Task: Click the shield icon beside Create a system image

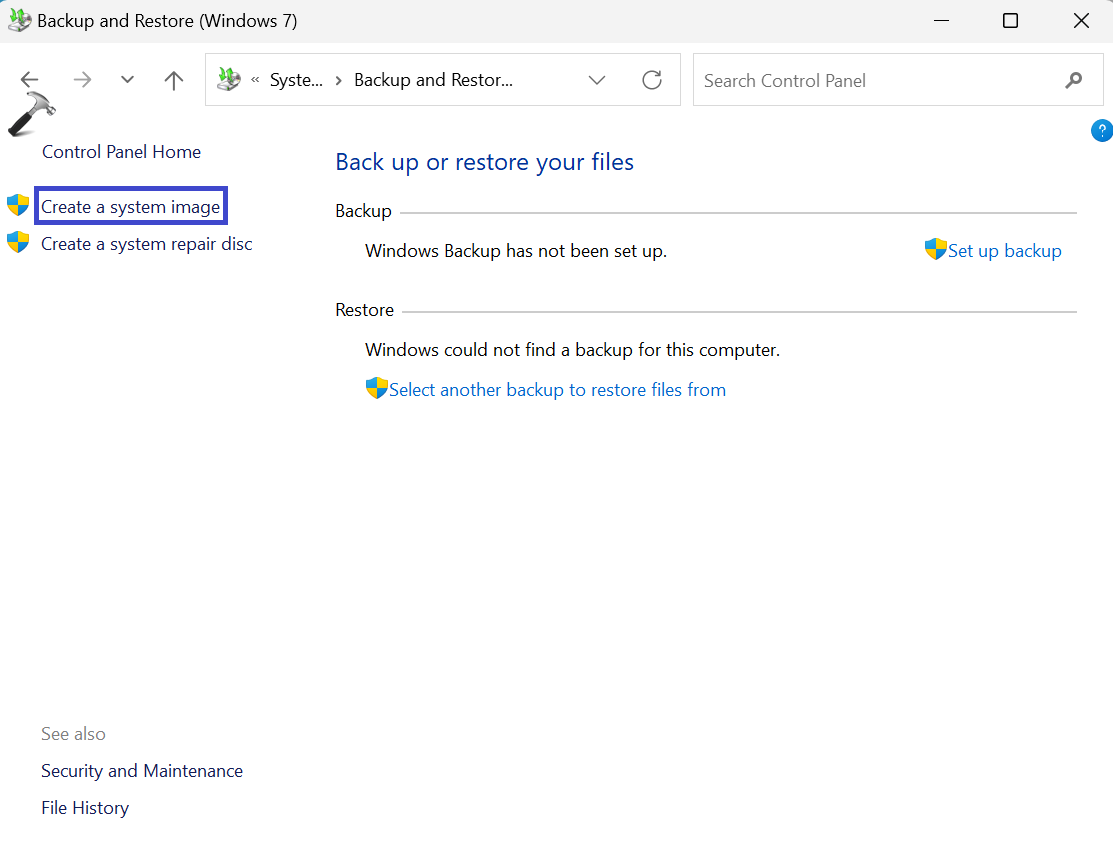Action: point(18,205)
